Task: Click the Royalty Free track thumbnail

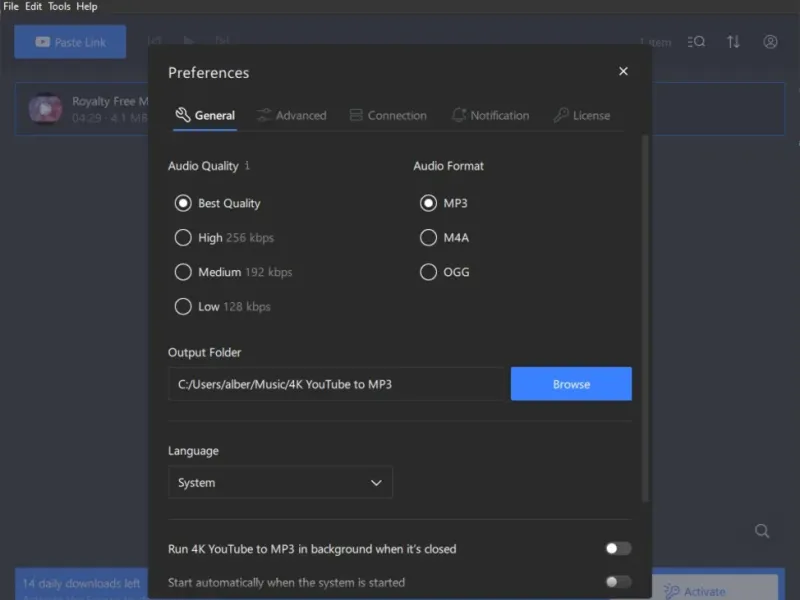Action: (x=45, y=109)
